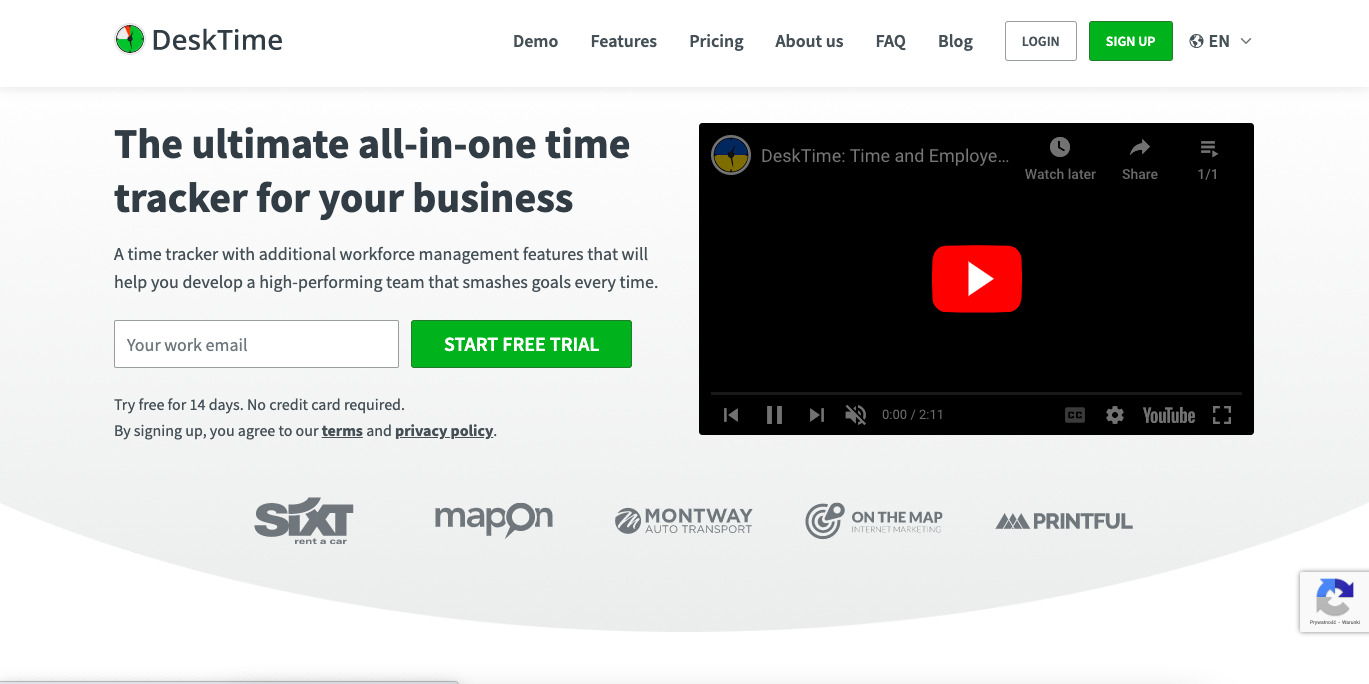1369x684 pixels.
Task: Click the globe language icon
Action: click(x=1196, y=41)
